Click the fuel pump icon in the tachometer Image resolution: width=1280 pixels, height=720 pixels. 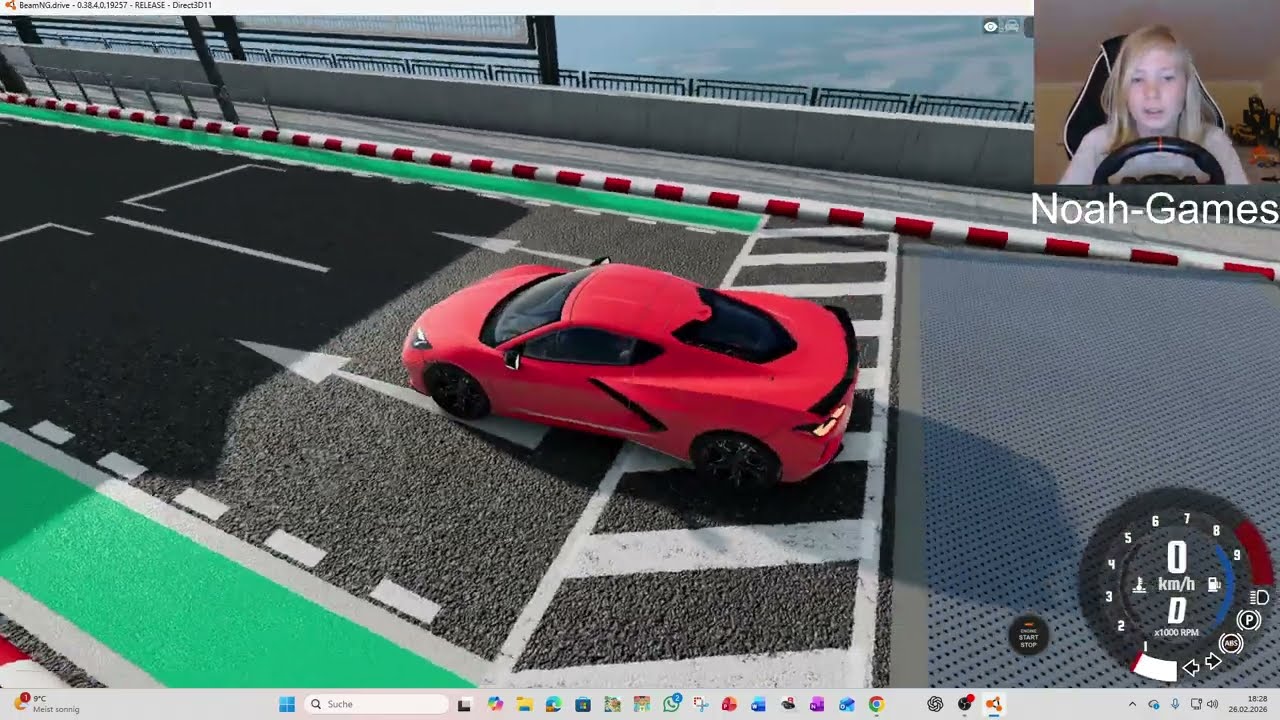click(1214, 585)
